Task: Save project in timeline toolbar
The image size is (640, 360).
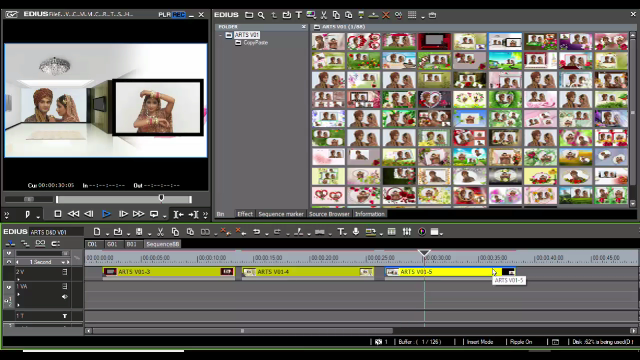Action: (139, 232)
